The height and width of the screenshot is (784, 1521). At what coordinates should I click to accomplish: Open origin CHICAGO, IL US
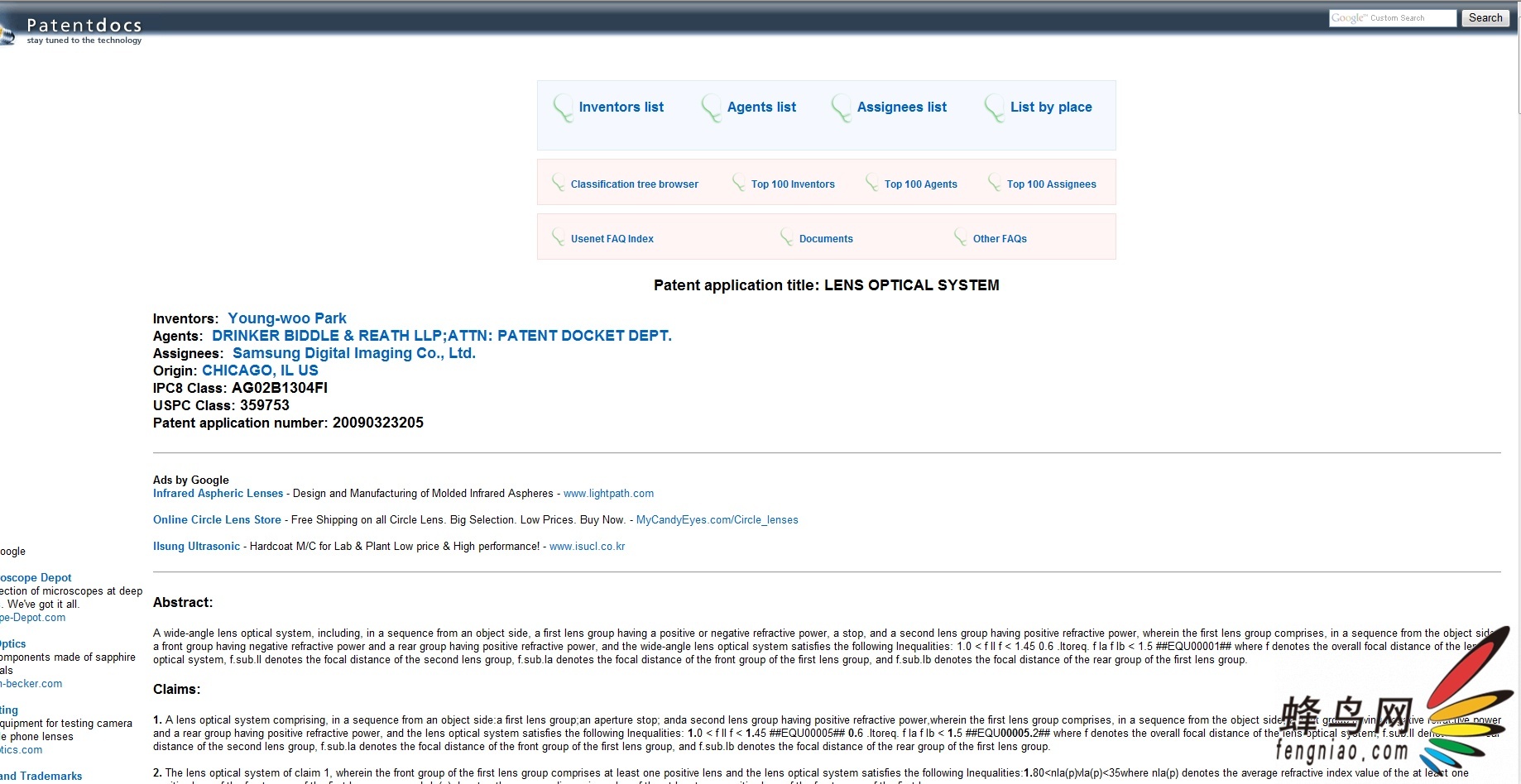[260, 370]
